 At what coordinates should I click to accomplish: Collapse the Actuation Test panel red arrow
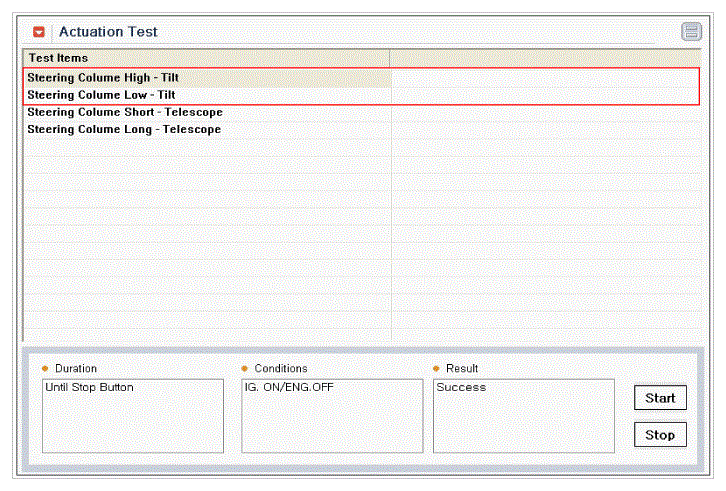tap(39, 32)
